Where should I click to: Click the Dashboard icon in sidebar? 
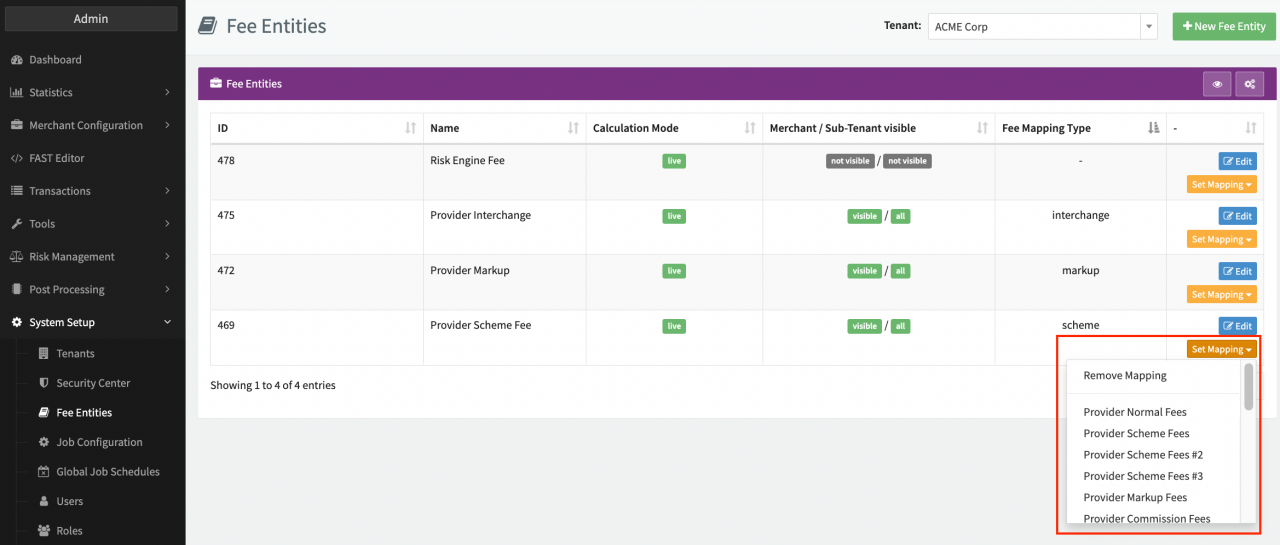point(17,60)
